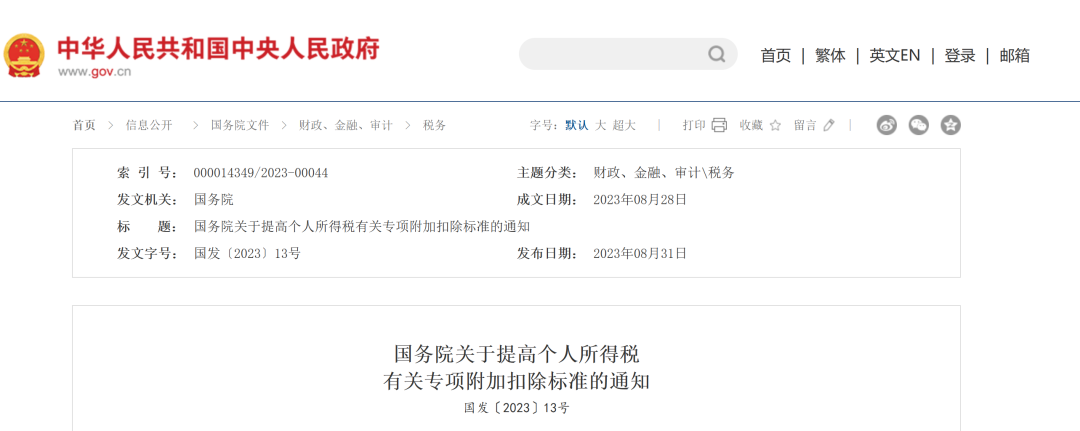The width and height of the screenshot is (1080, 431).
Task: Open 邮箱 link
Action: (1015, 56)
